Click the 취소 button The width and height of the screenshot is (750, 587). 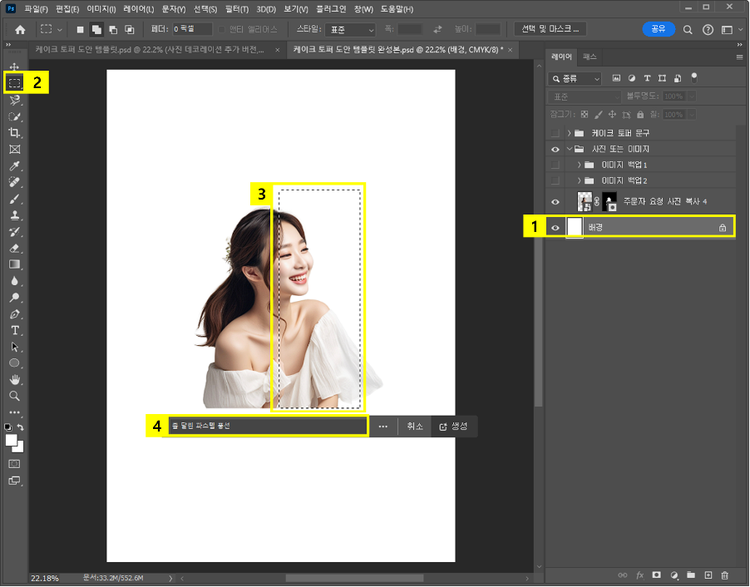pos(414,426)
